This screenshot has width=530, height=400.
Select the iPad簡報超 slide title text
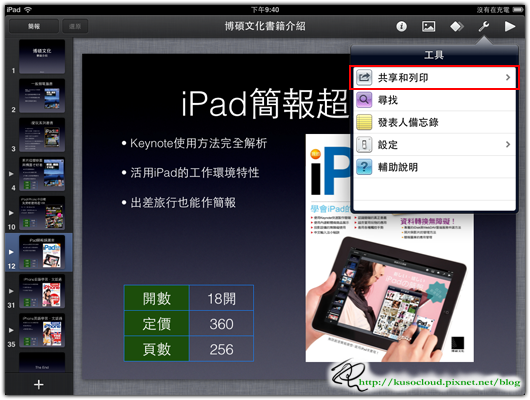265,104
